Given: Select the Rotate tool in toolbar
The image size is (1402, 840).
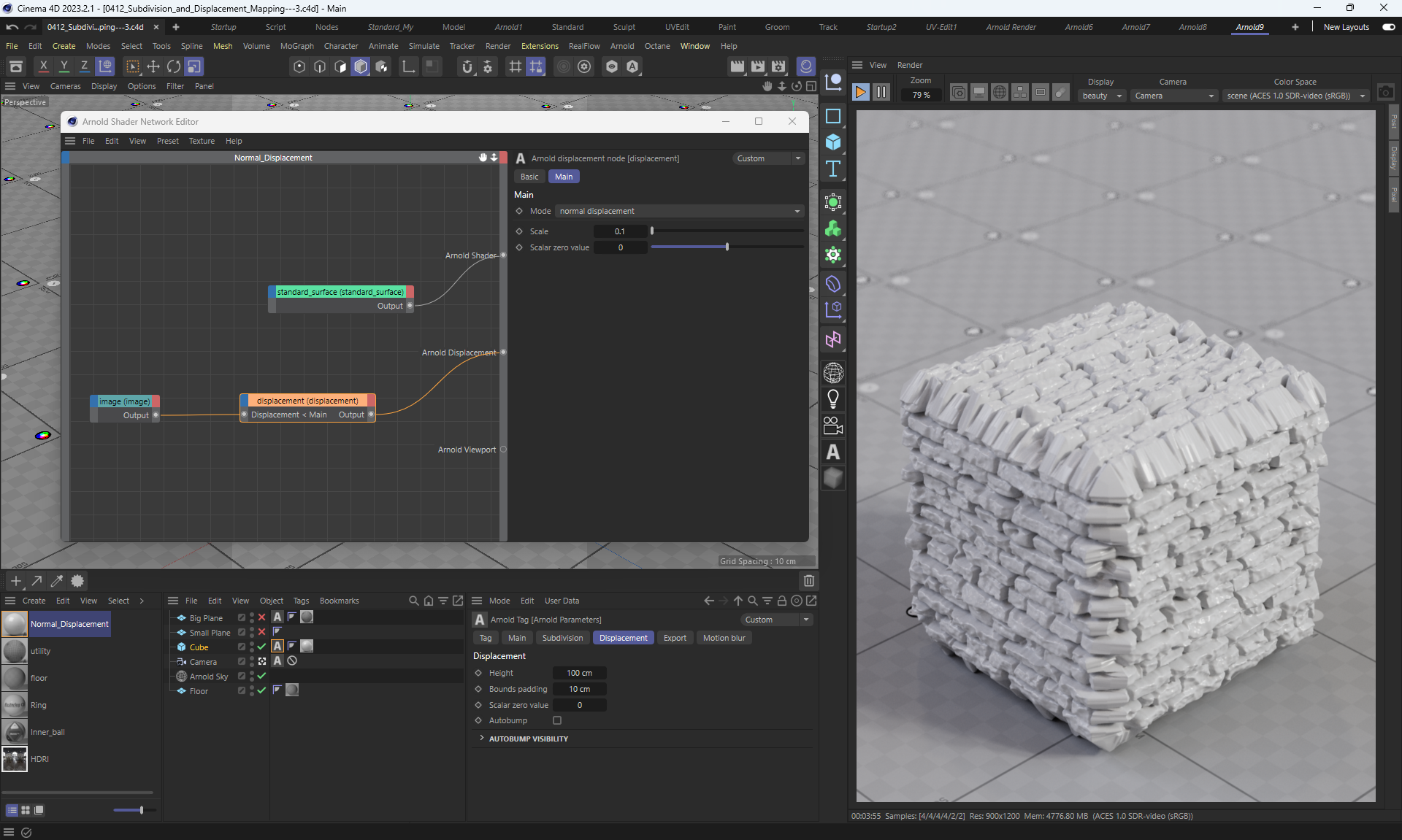Looking at the screenshot, I should tap(174, 66).
